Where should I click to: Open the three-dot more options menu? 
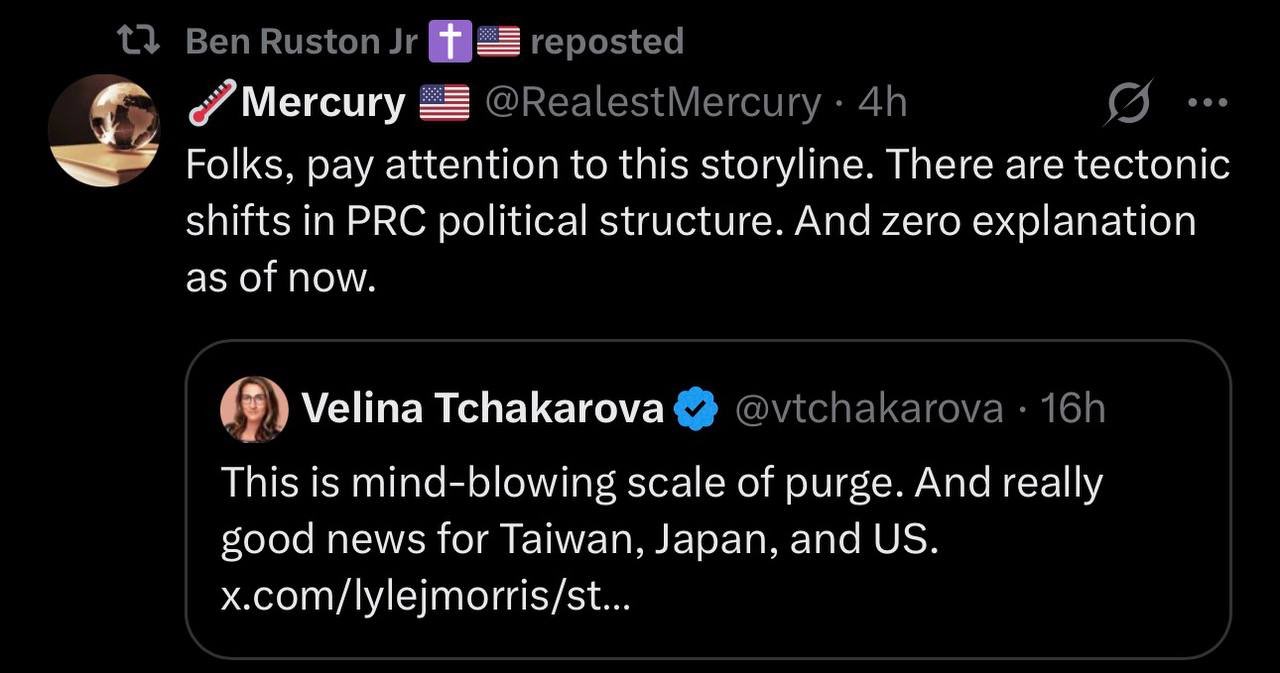[x=1206, y=102]
